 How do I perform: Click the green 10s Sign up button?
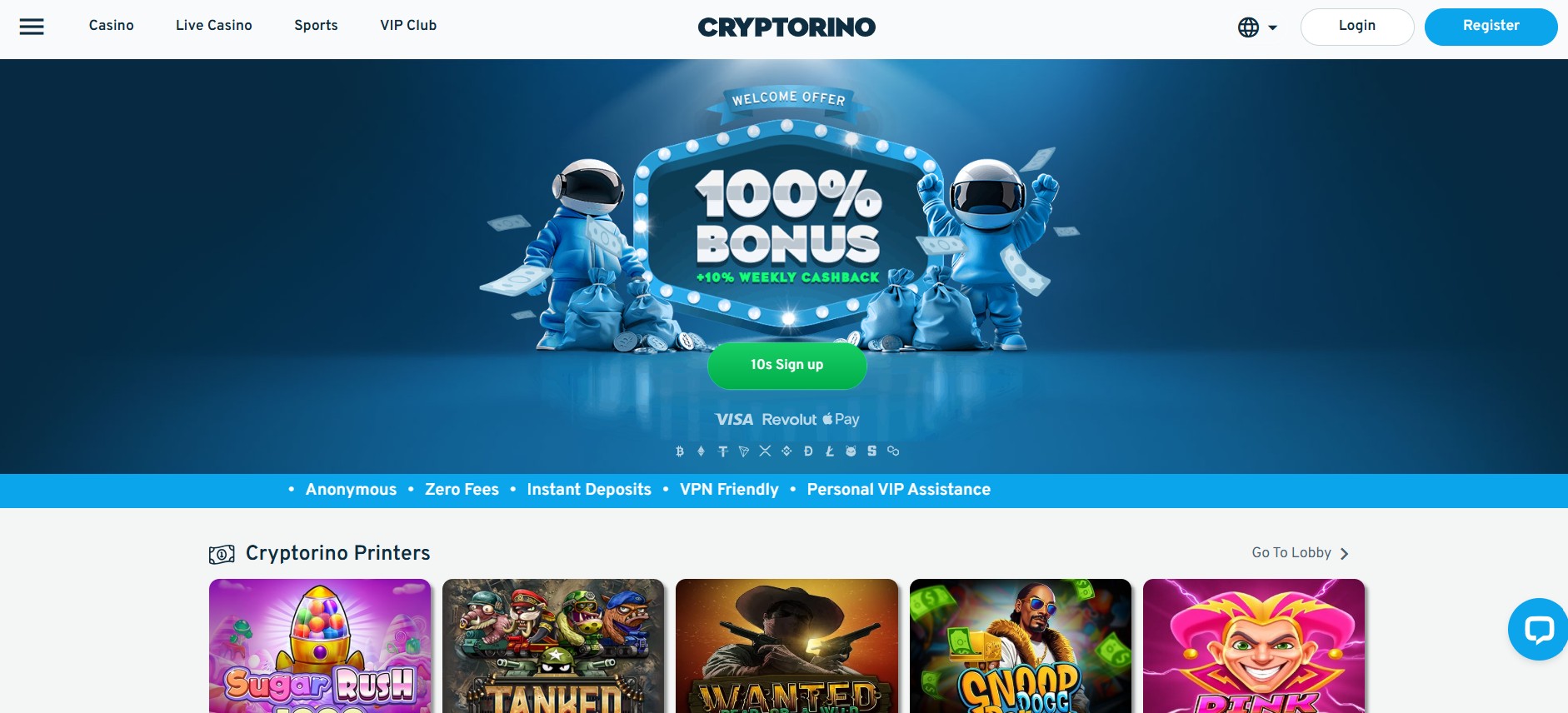[x=786, y=366]
